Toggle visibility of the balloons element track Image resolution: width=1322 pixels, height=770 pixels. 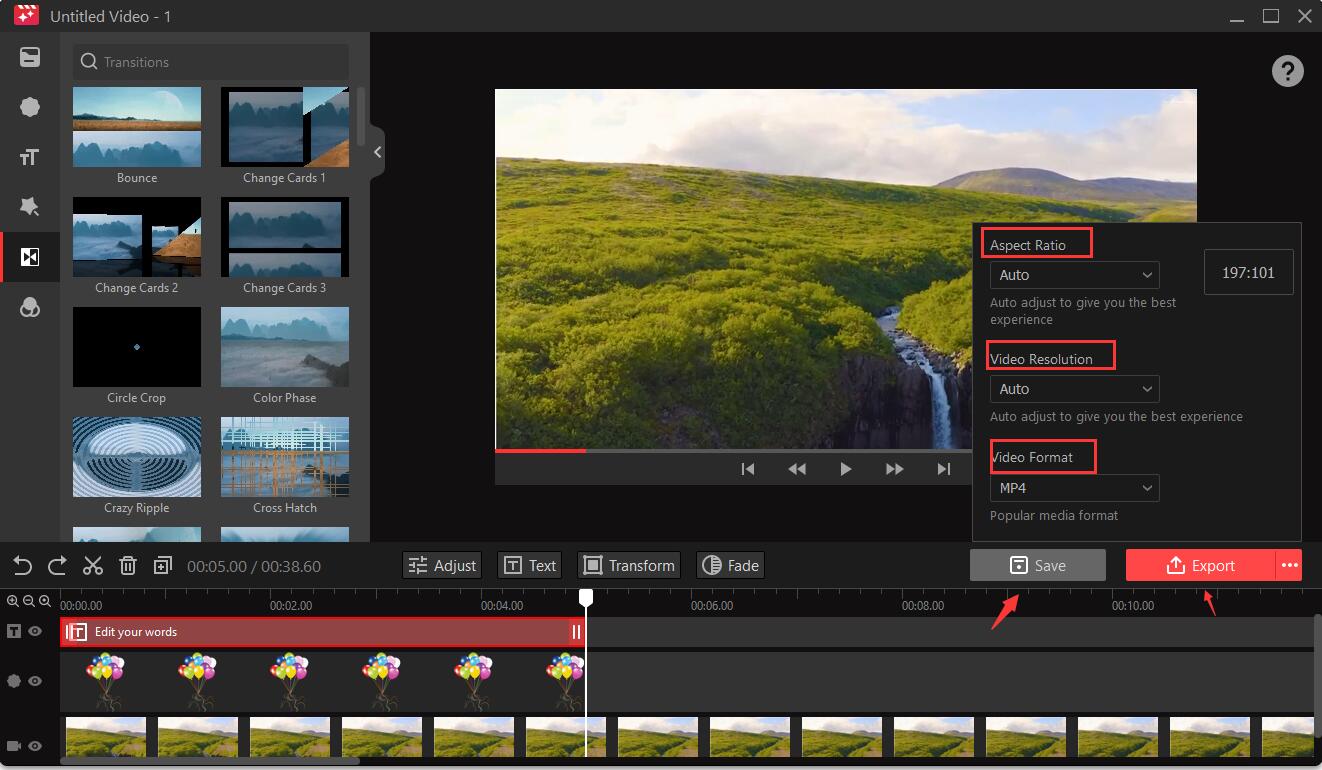point(34,681)
